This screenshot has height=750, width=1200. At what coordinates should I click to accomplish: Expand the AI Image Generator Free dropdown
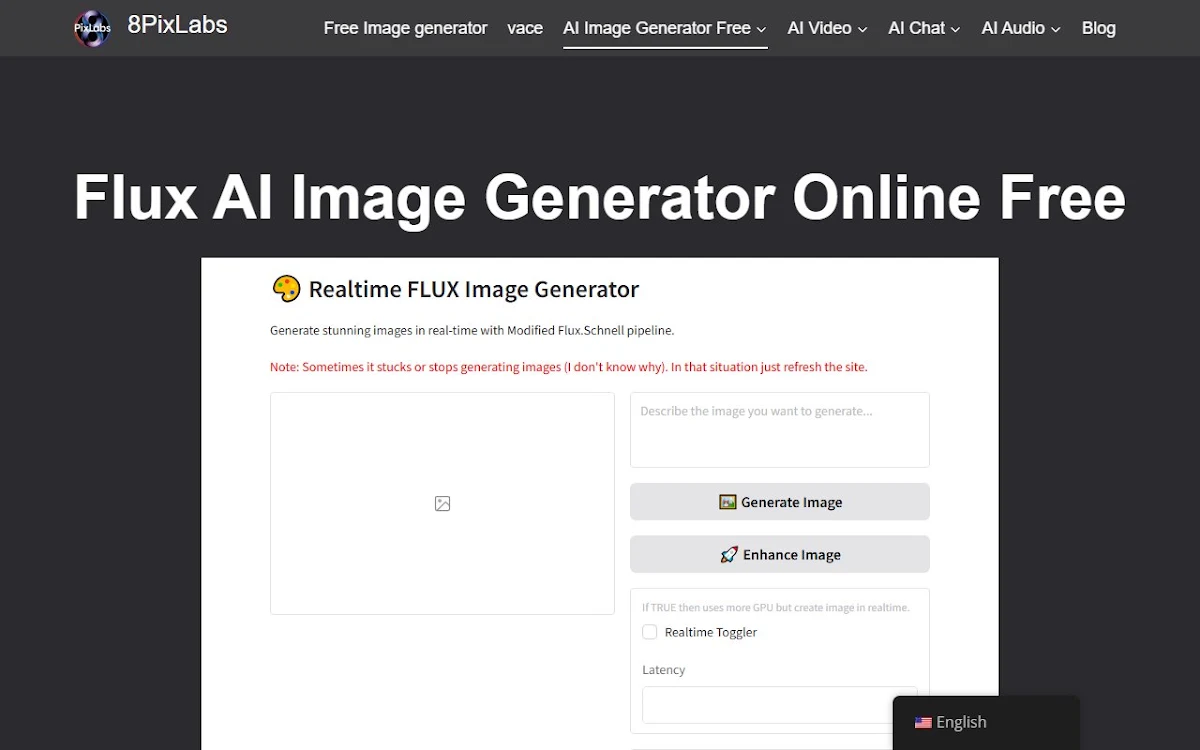click(x=665, y=28)
